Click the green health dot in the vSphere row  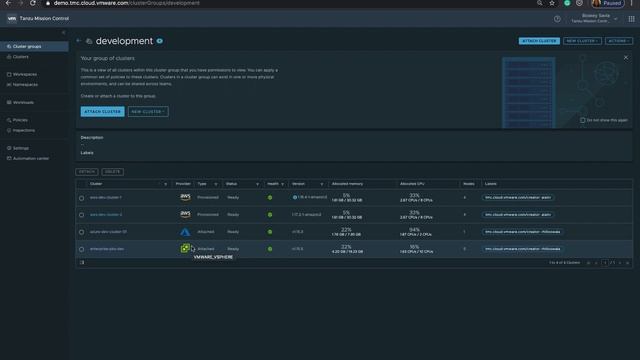270,249
